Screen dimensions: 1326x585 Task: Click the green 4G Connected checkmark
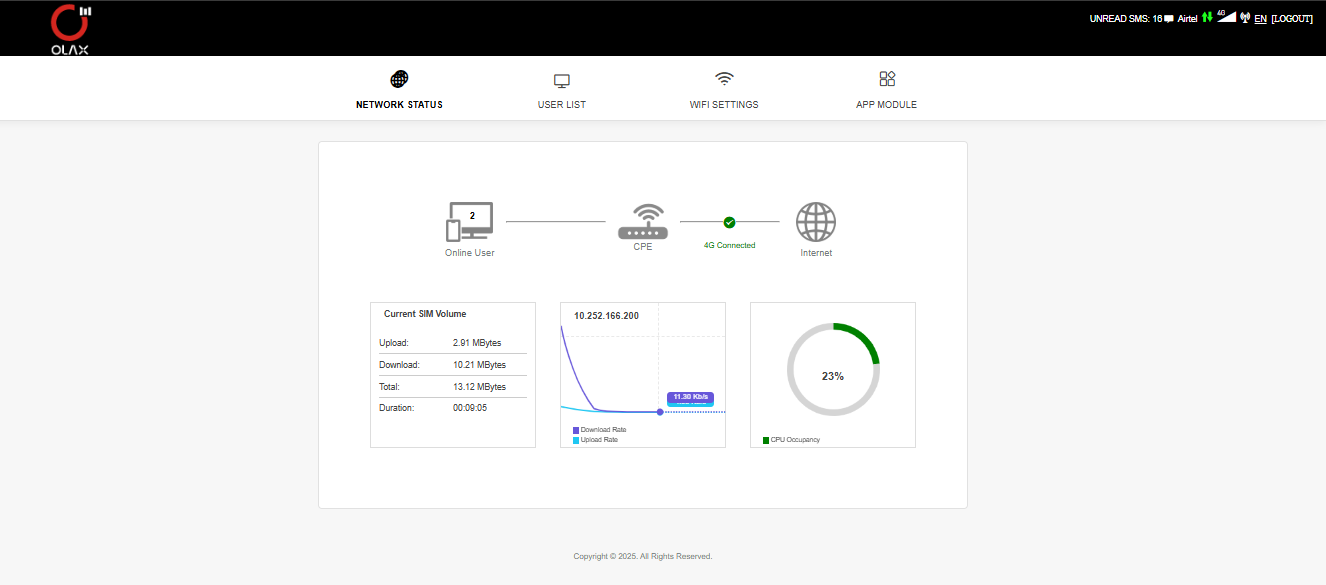point(729,222)
